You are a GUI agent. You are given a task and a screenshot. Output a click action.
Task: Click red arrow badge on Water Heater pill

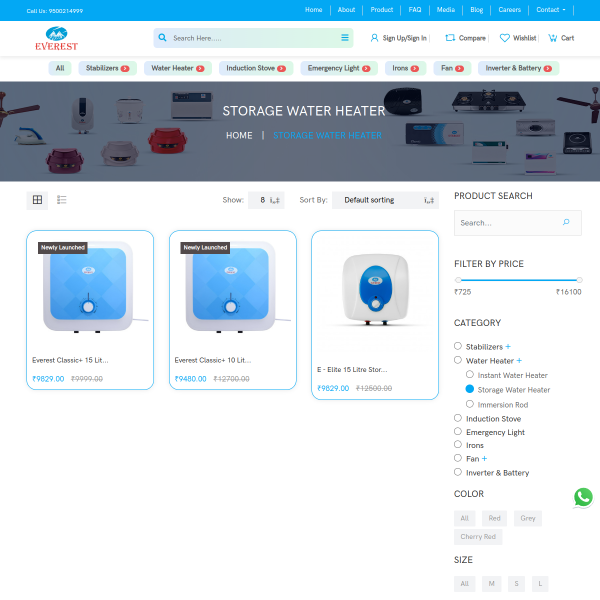[200, 68]
